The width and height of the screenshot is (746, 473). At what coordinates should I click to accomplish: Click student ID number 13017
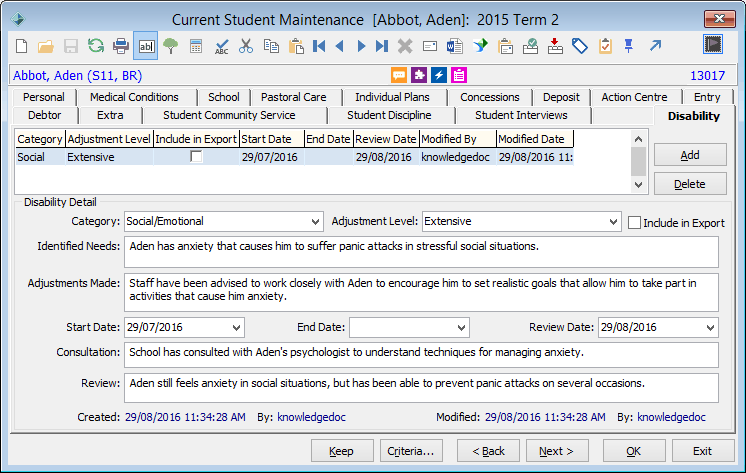point(707,76)
